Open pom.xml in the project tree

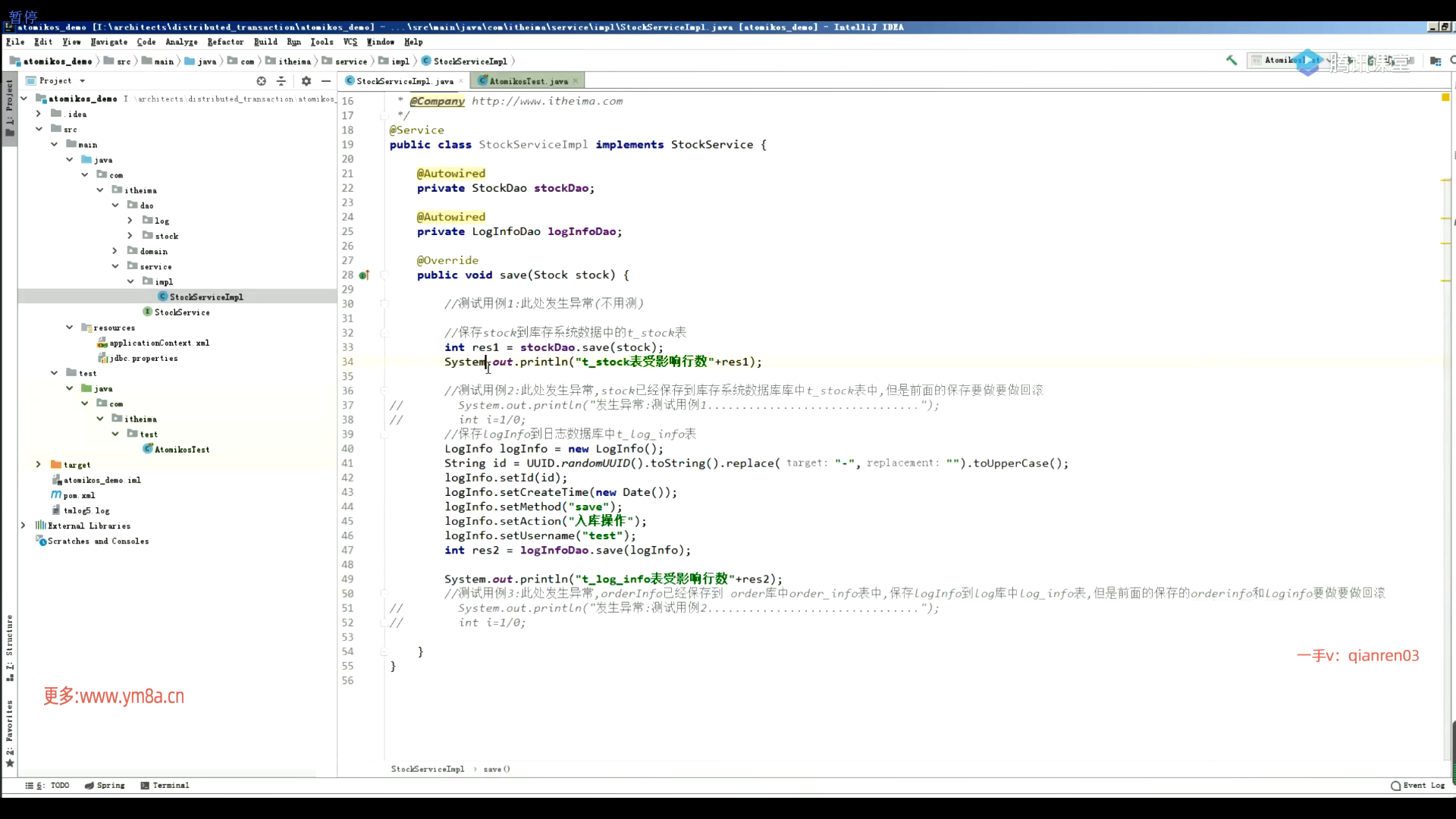pyautogui.click(x=79, y=495)
